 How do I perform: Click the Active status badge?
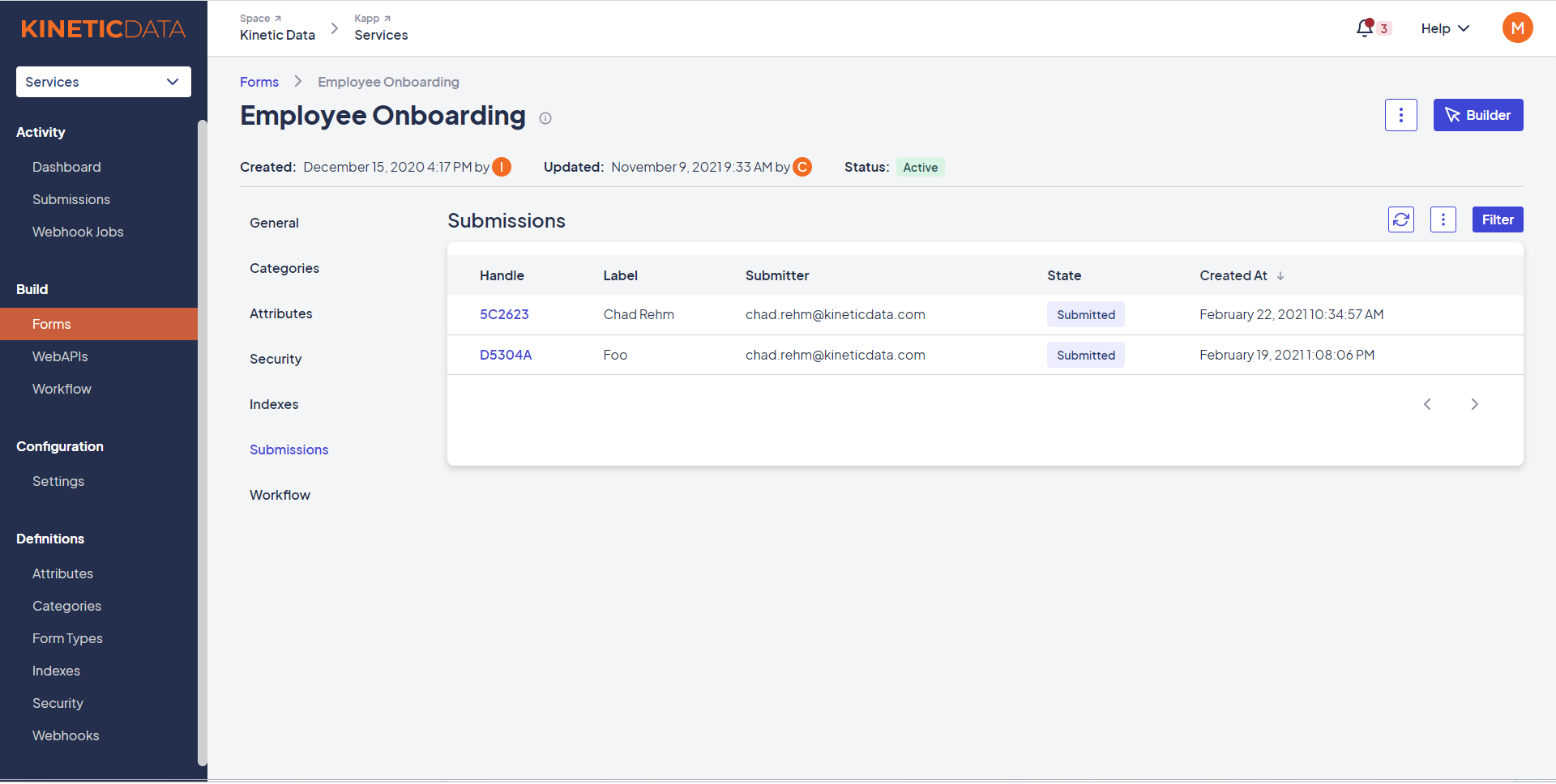point(921,167)
